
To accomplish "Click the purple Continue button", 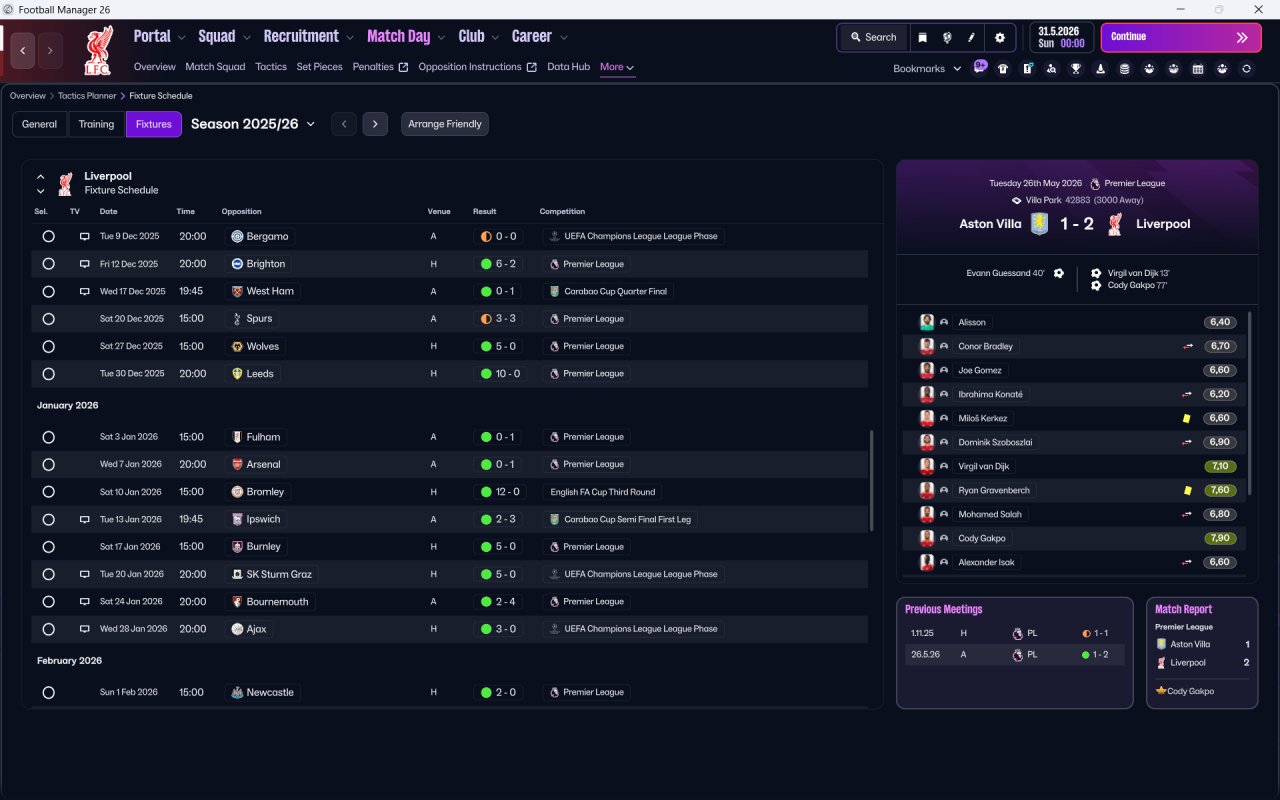I will 1181,37.
